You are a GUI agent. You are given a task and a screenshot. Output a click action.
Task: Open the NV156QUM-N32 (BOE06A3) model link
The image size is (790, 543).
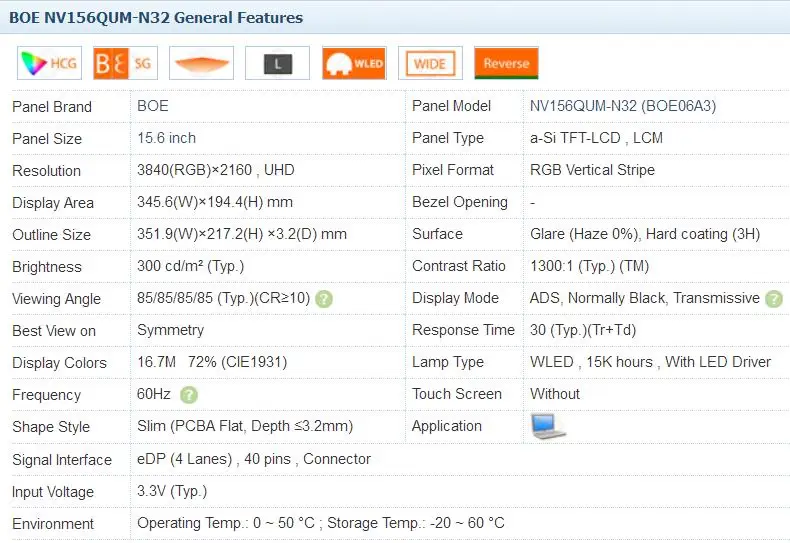click(622, 106)
